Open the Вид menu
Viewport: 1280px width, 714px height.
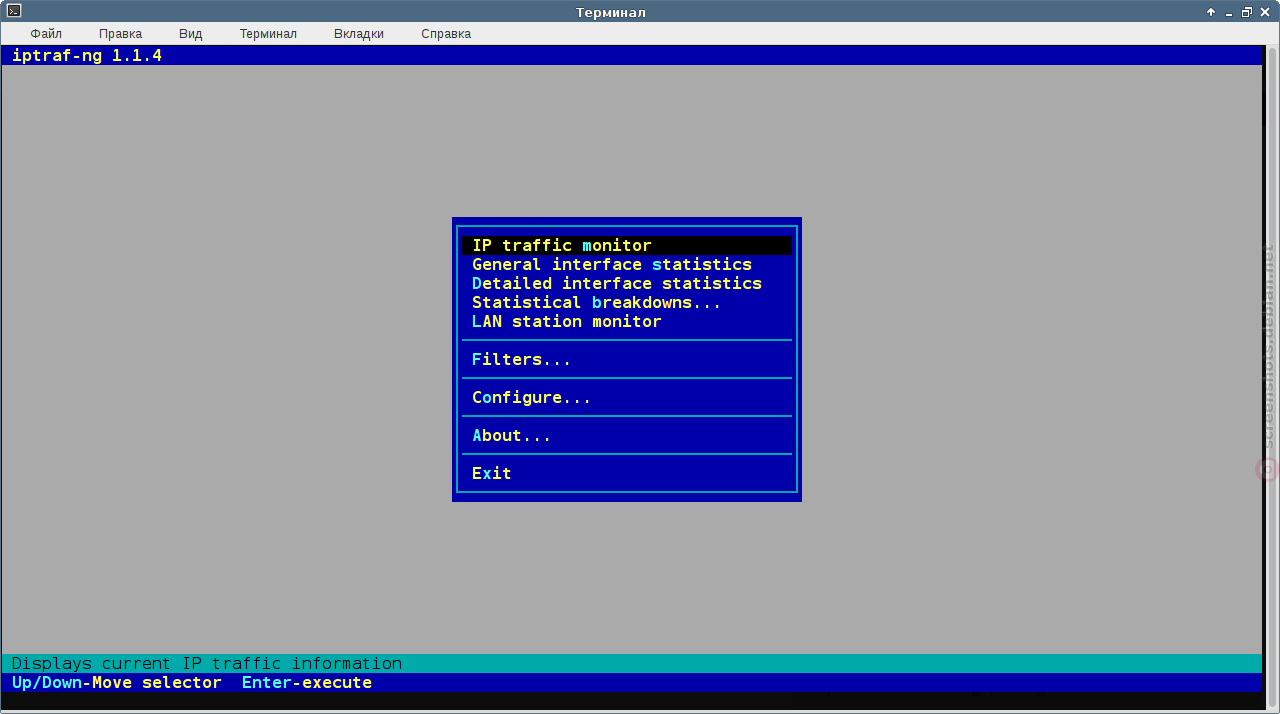190,33
